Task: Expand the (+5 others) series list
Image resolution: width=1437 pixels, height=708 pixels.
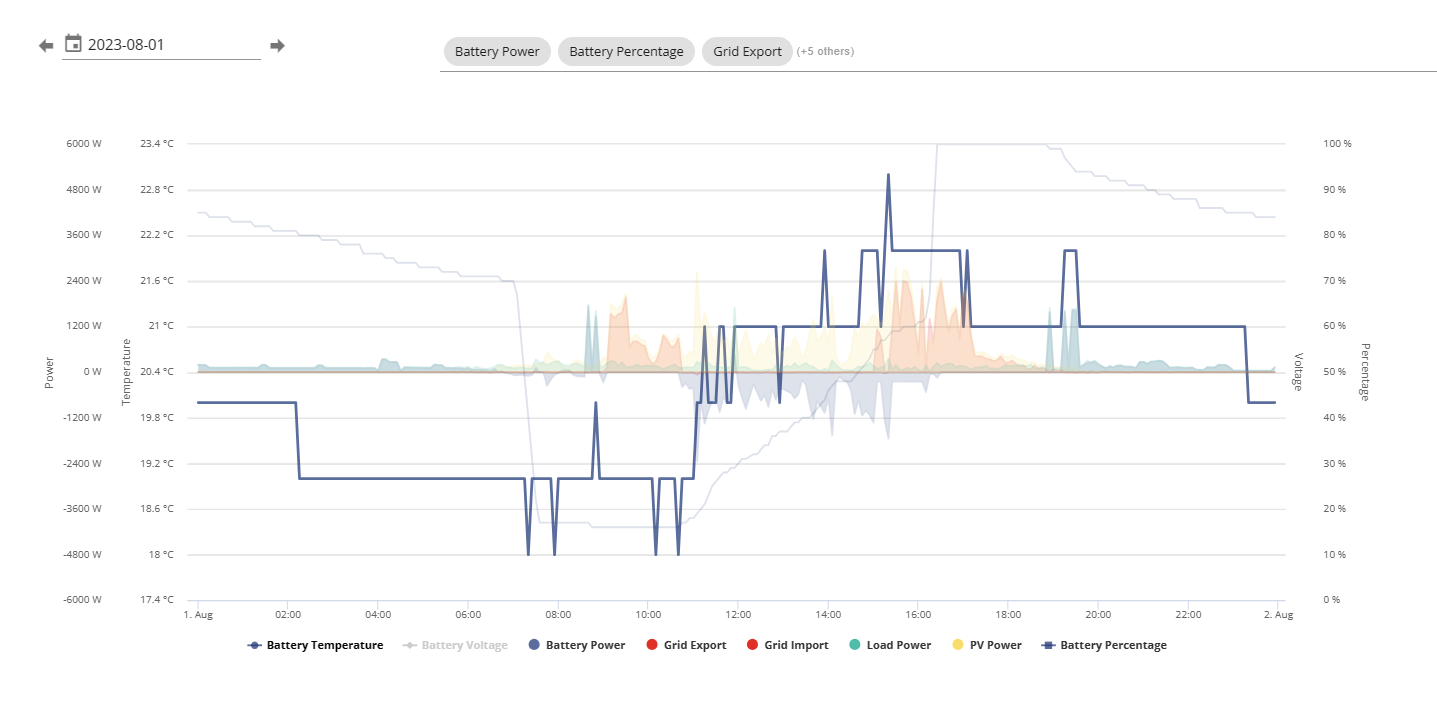Action: pyautogui.click(x=826, y=51)
